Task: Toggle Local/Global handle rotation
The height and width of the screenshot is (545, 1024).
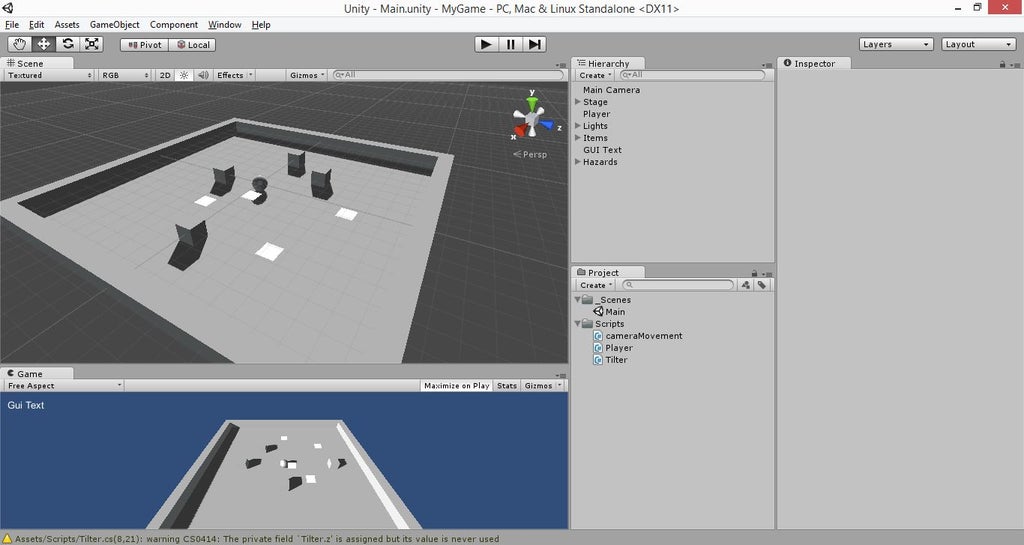Action: 193,45
